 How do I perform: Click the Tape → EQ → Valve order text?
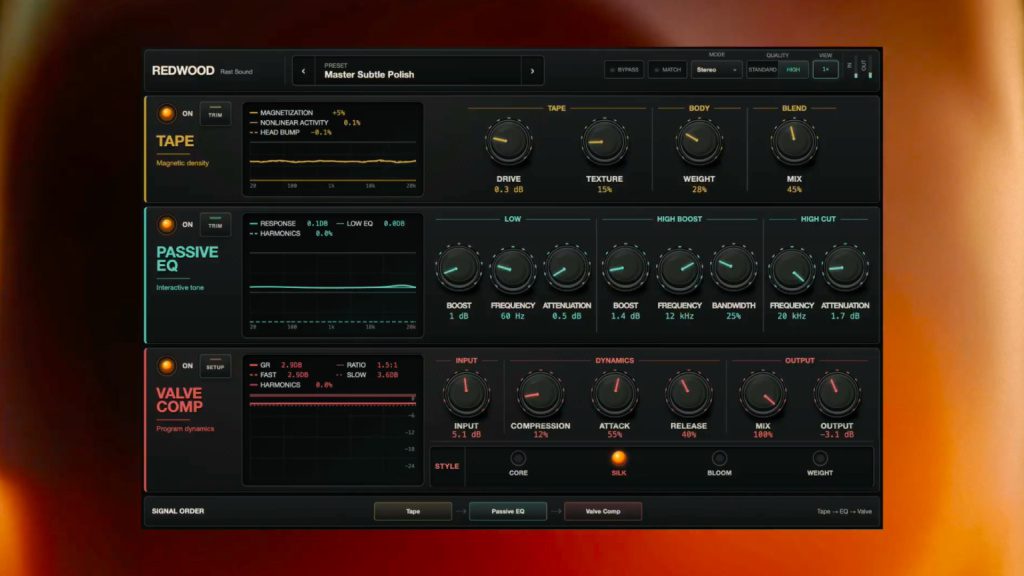tap(844, 511)
